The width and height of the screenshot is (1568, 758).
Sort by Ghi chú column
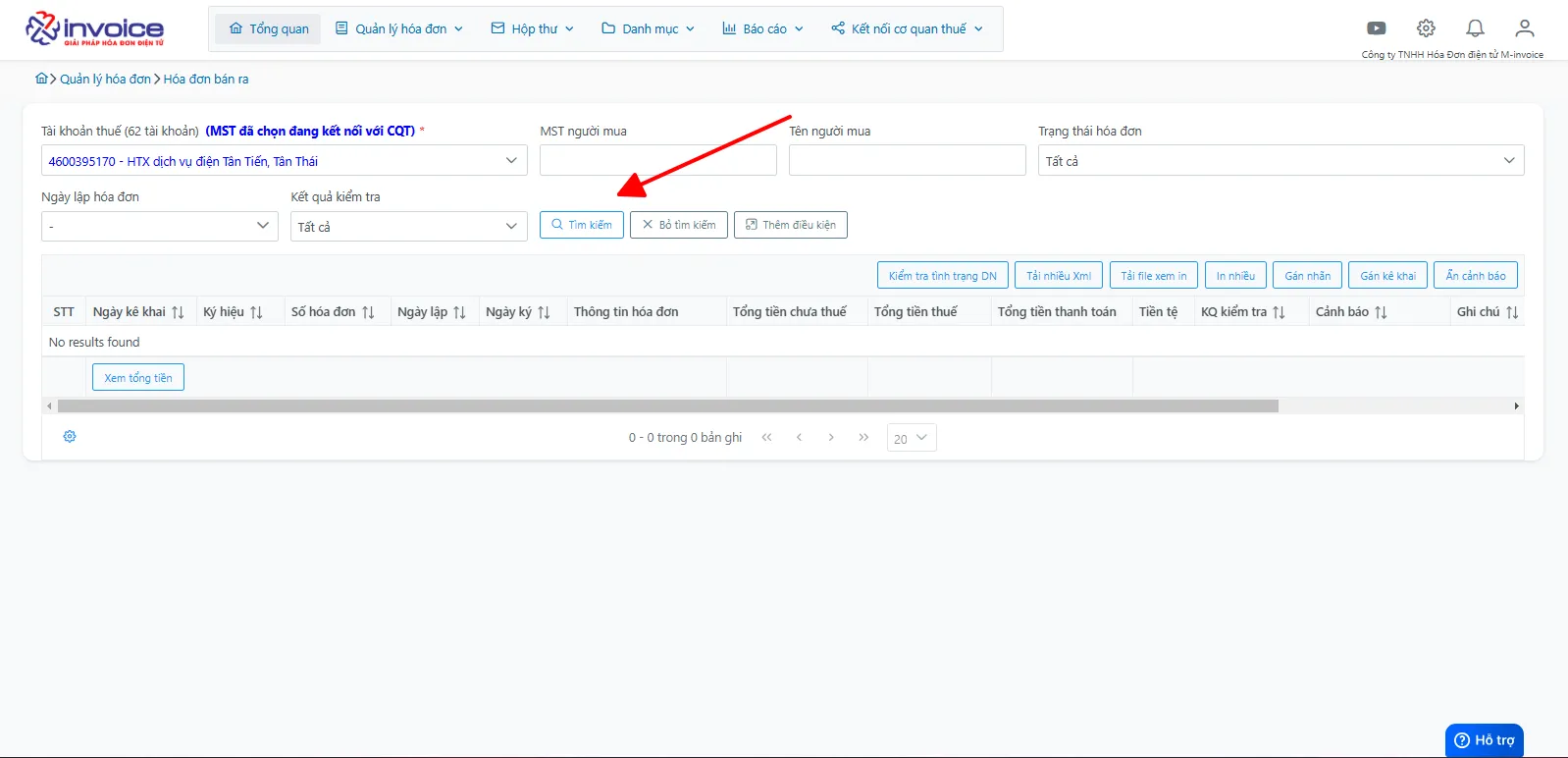click(x=1512, y=312)
